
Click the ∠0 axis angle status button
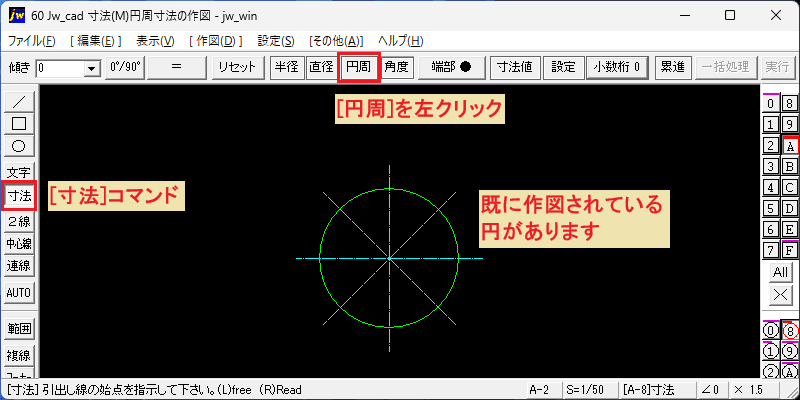coord(711,390)
